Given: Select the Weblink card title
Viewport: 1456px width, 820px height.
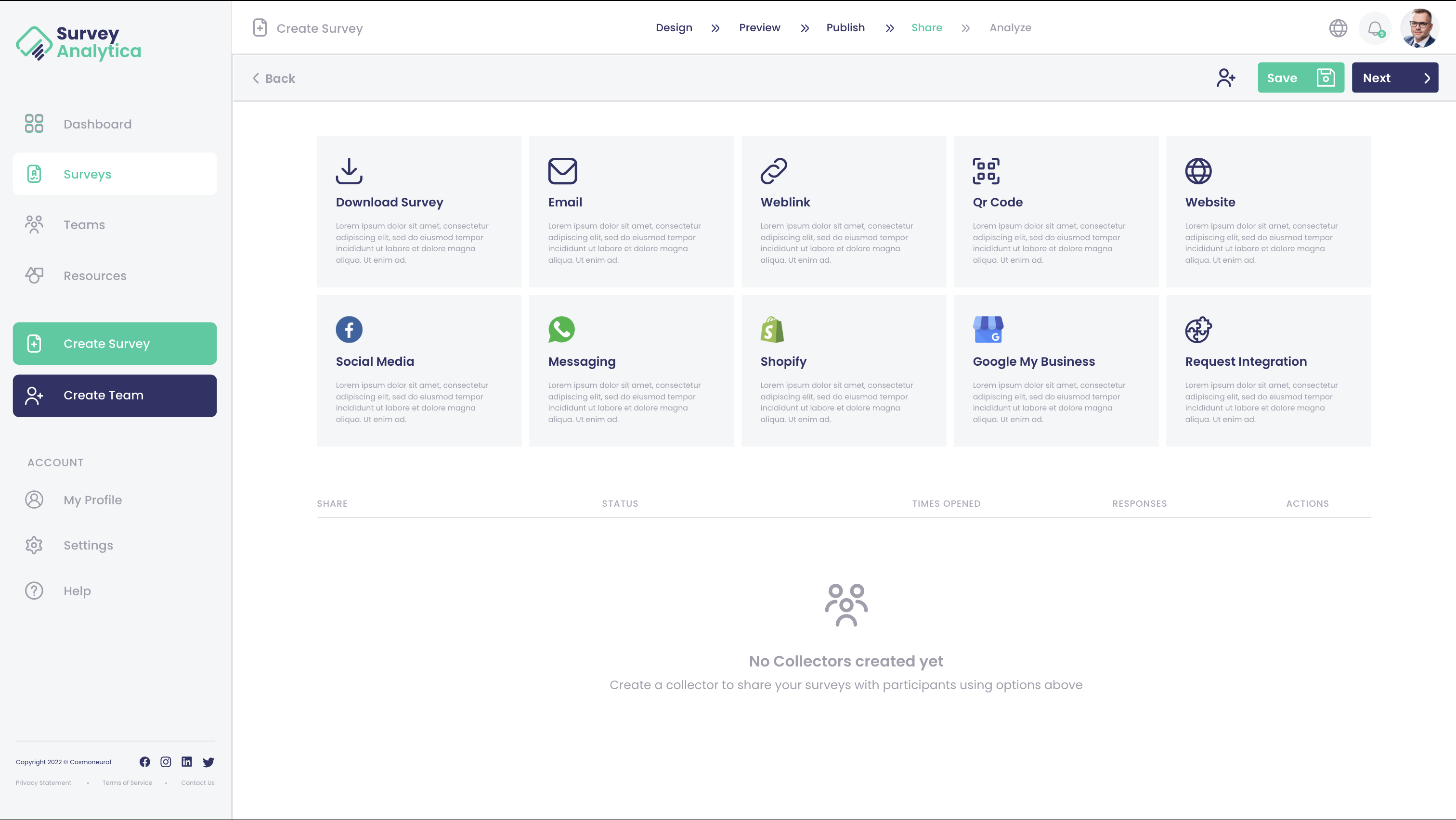Looking at the screenshot, I should tap(785, 202).
